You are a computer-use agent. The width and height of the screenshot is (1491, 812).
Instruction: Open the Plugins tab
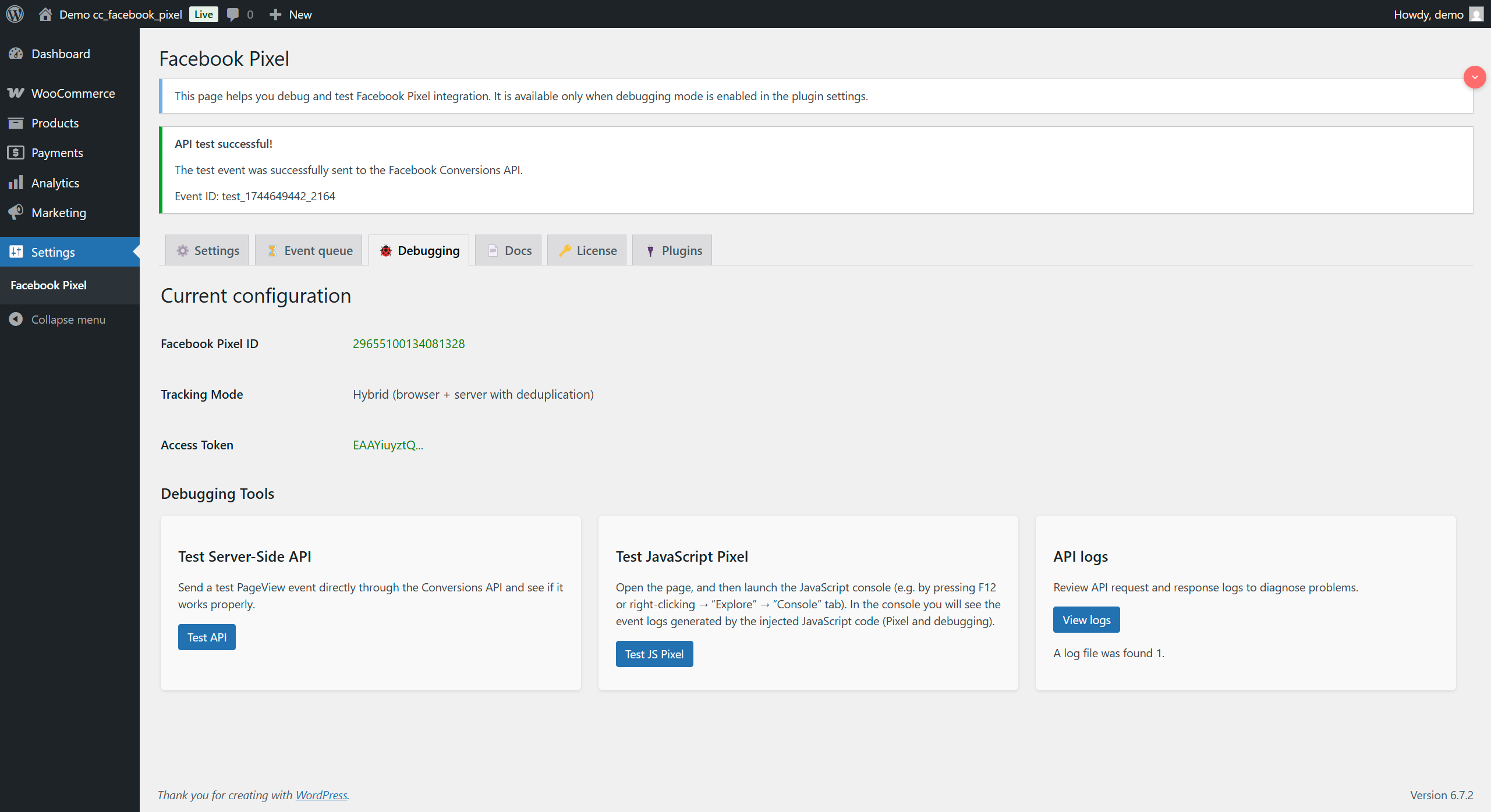point(672,250)
